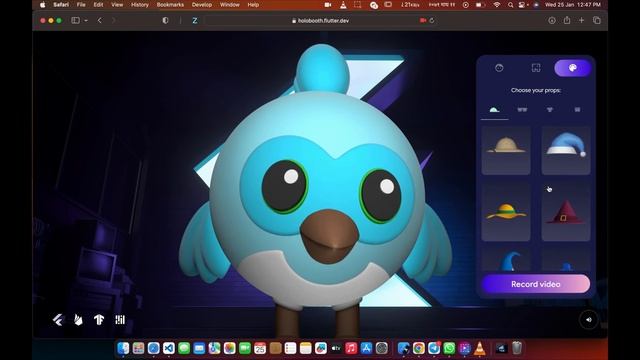Click the camera recording indicator in address bar

423,20
